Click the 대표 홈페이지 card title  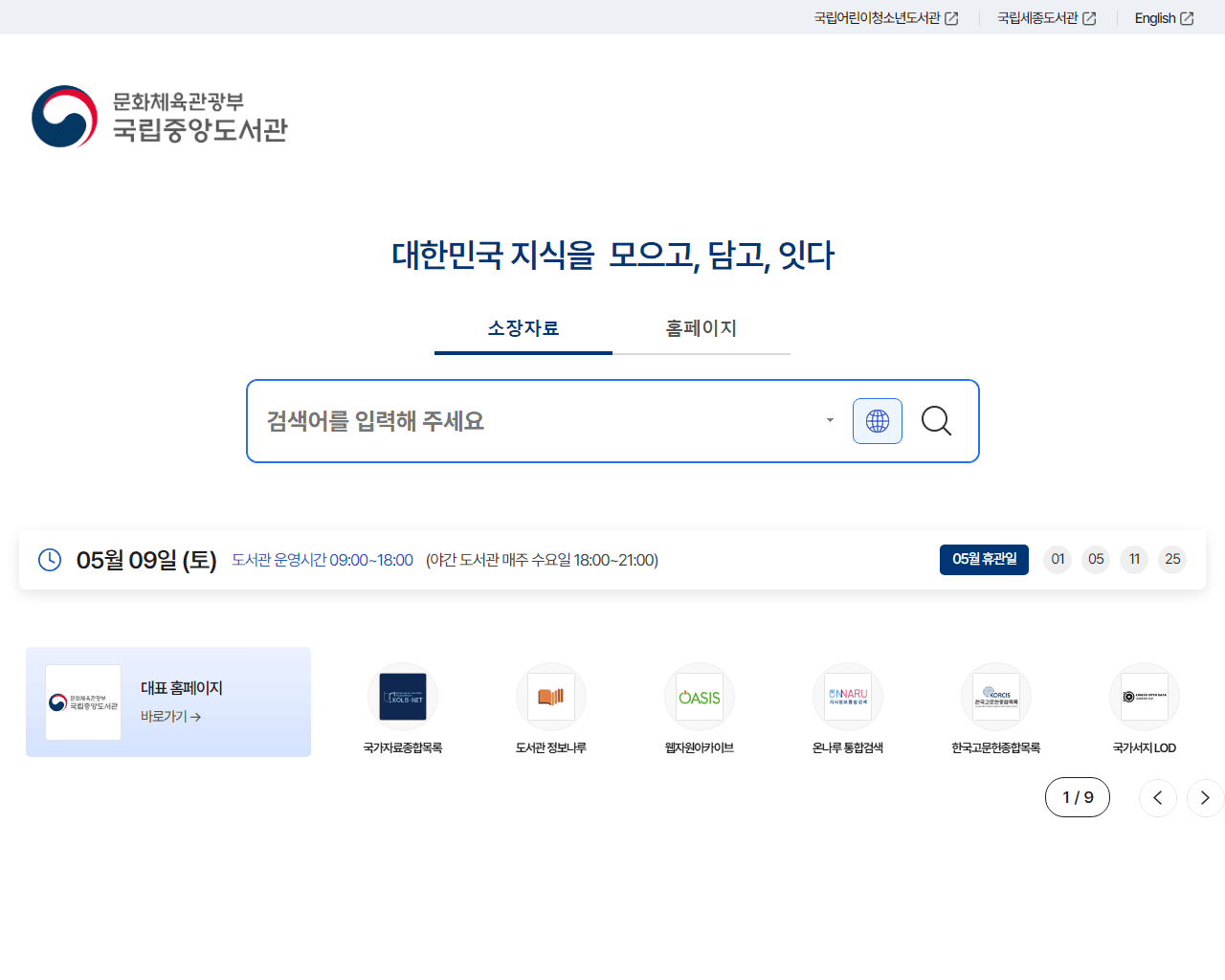(182, 688)
